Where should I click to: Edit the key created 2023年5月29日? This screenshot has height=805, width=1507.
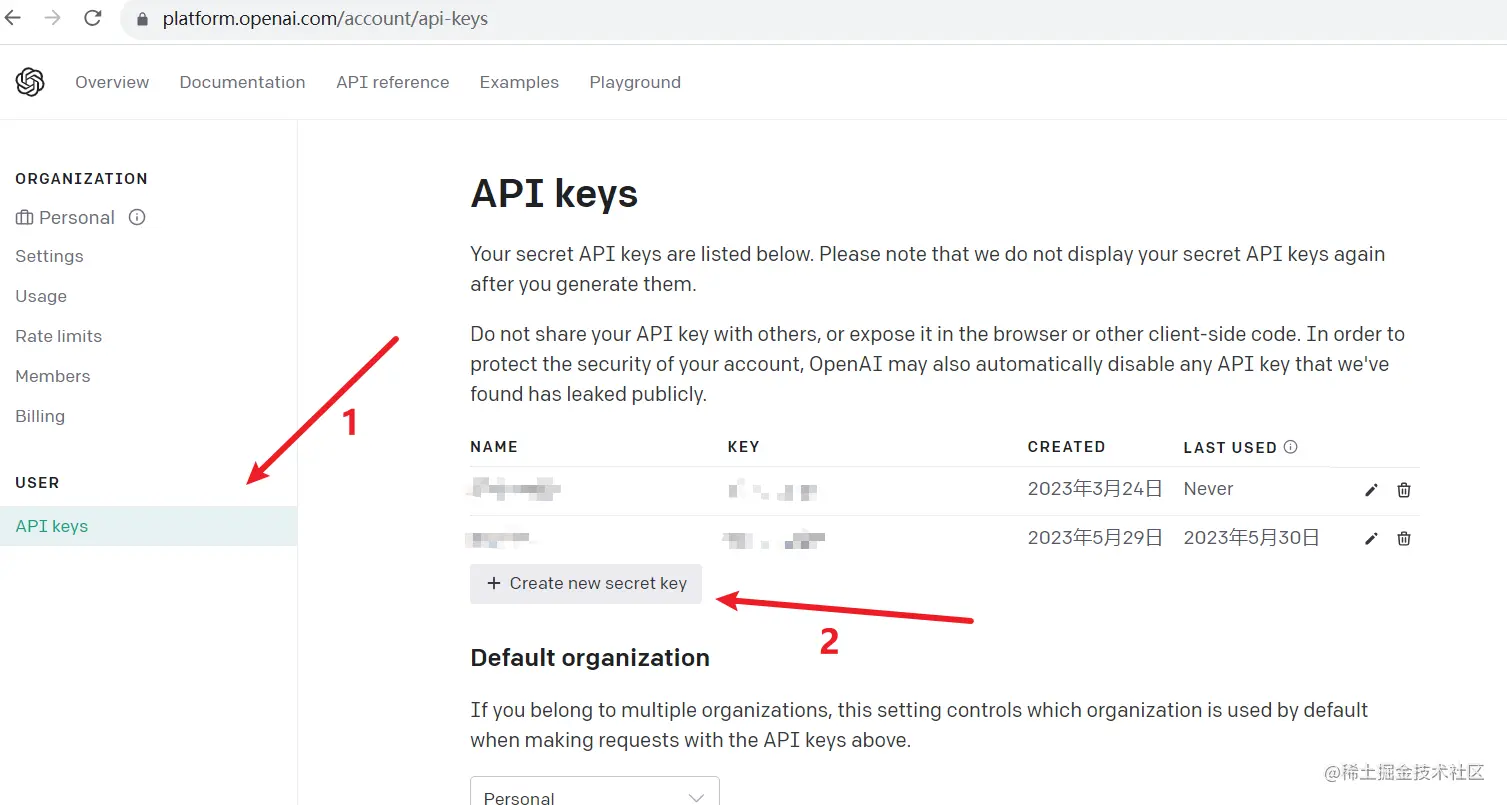(1371, 538)
